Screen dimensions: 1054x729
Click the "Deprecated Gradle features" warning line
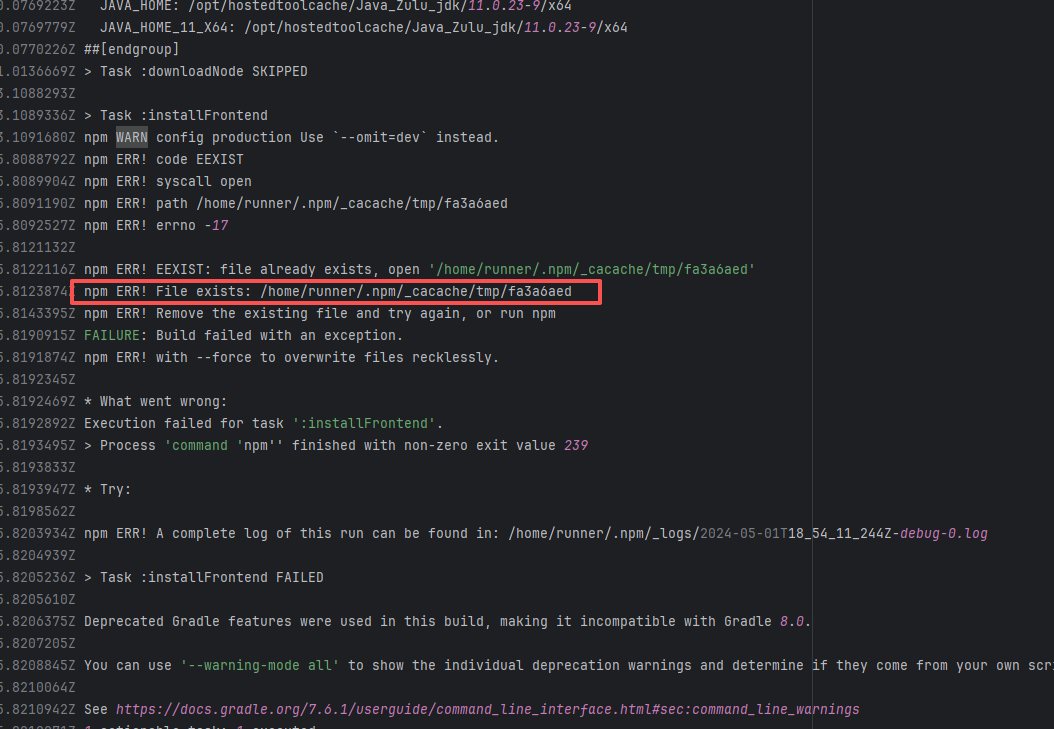coord(447,621)
